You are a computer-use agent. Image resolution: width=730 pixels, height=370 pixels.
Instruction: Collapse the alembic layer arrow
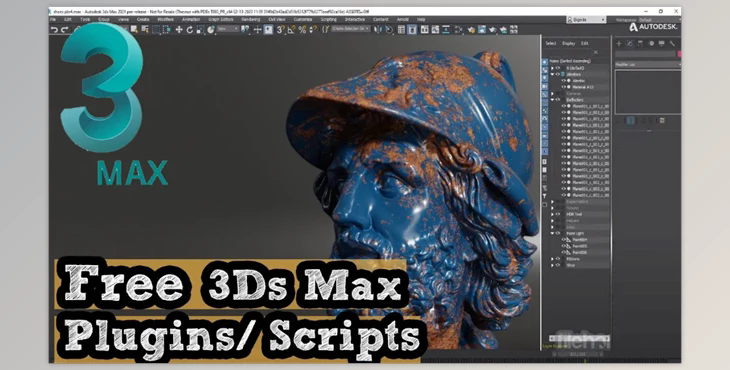click(553, 74)
